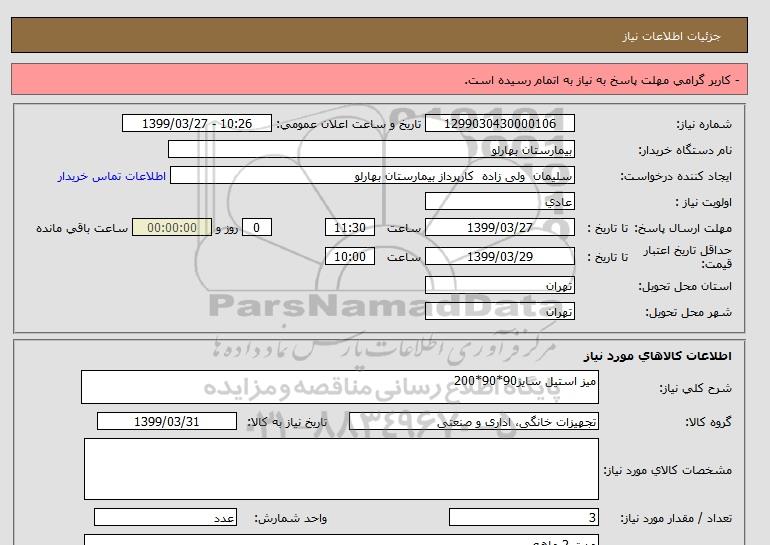770x545 pixels.
Task: Click the label تعداد / مقدار مورد نیاز
Action: click(676, 518)
